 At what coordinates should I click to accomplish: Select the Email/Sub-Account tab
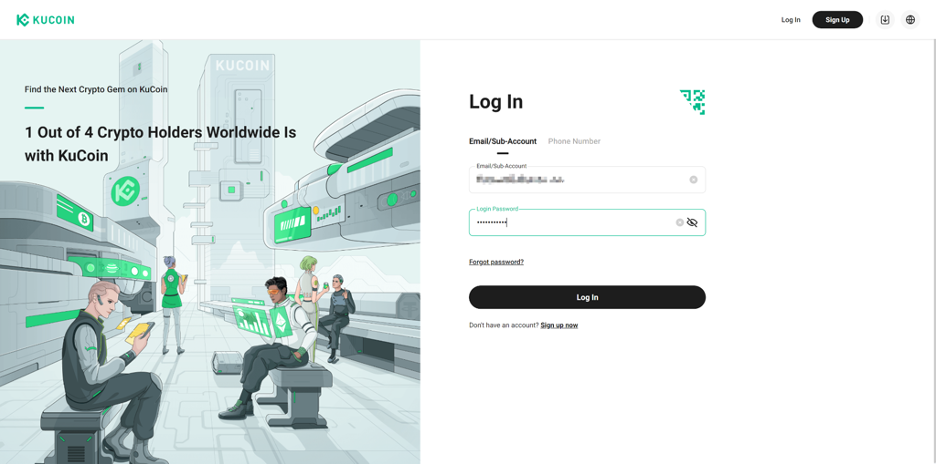coord(503,142)
